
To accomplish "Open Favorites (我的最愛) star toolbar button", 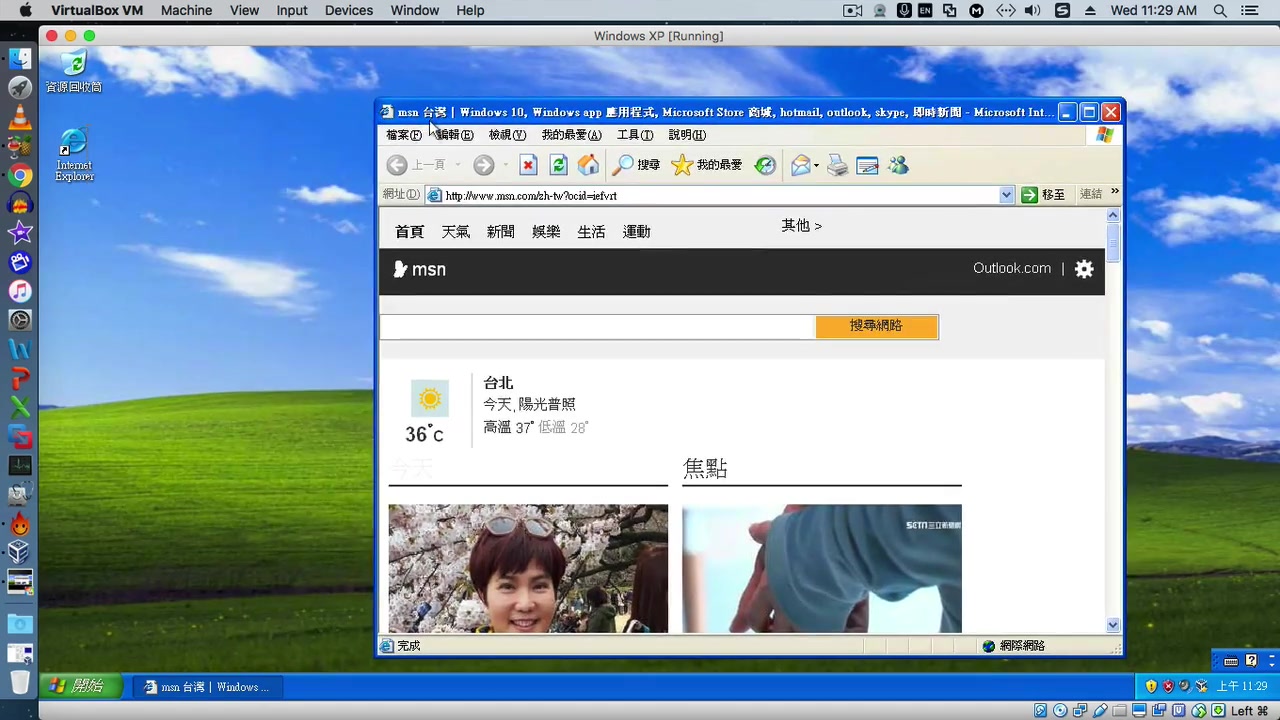I will 706,165.
